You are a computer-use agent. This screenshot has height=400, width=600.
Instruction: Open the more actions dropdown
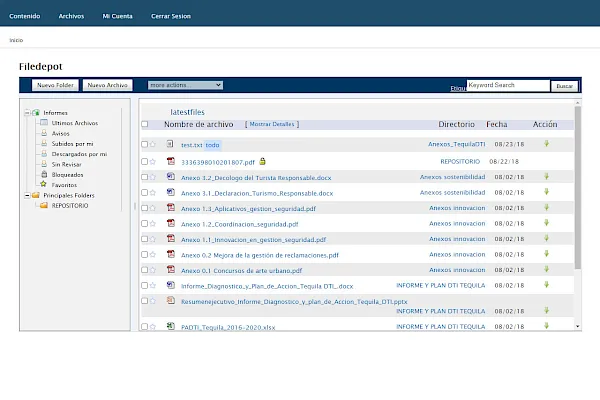click(x=185, y=85)
